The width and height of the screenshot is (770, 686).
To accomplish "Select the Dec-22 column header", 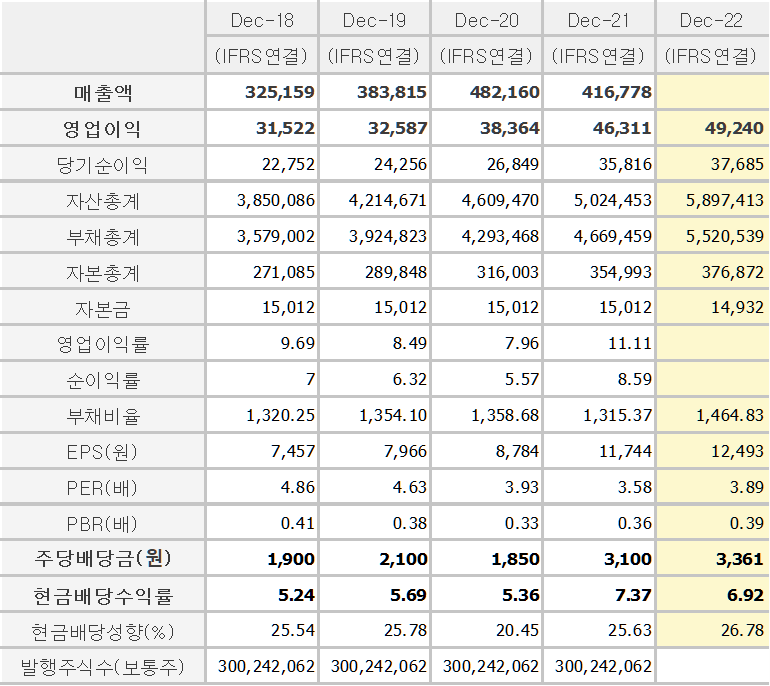I will click(x=711, y=21).
